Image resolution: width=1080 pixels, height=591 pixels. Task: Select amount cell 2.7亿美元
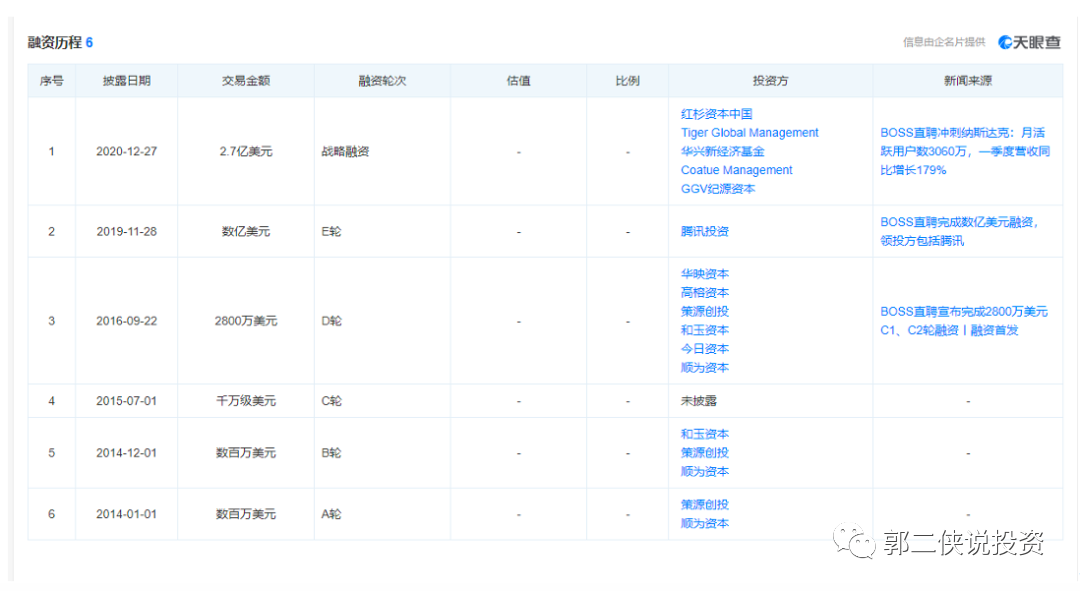[246, 152]
